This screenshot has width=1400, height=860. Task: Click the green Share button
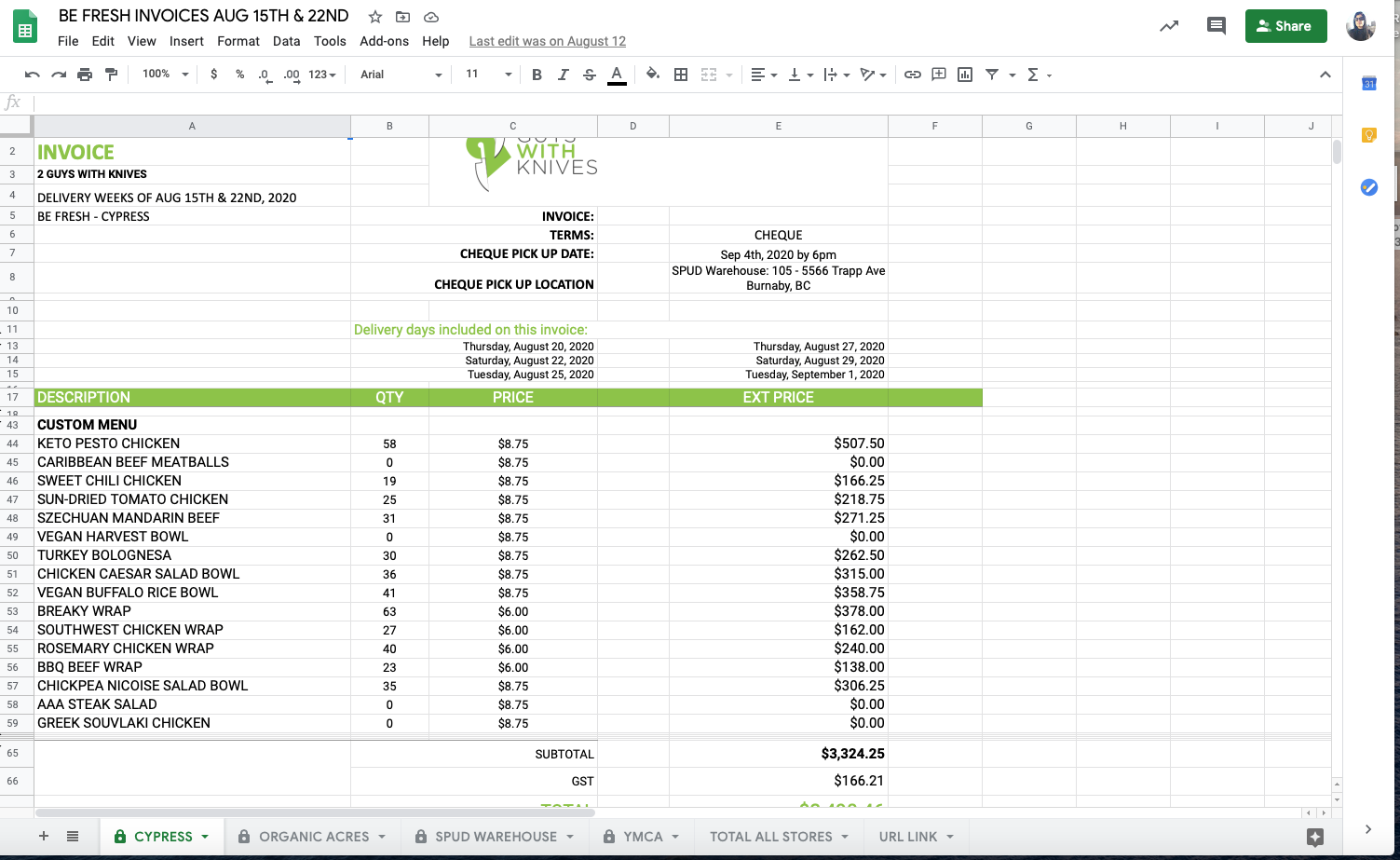point(1285,26)
